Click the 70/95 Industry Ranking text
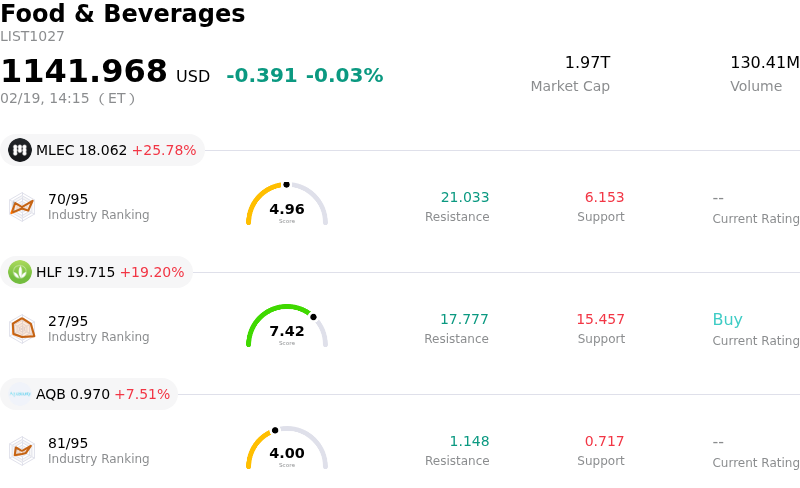The image size is (800, 488). pyautogui.click(x=68, y=199)
